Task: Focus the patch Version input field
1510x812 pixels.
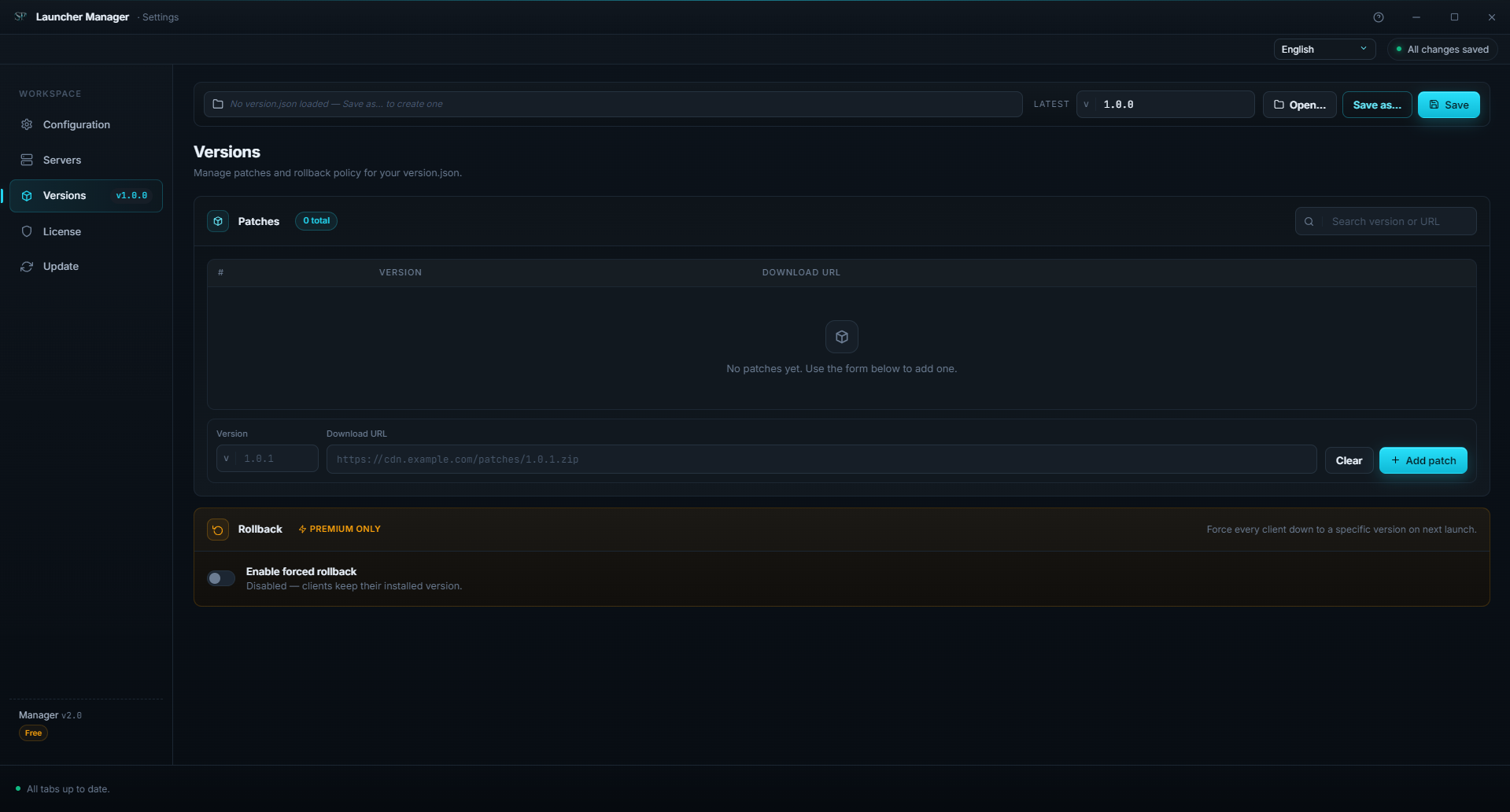Action: [268, 459]
